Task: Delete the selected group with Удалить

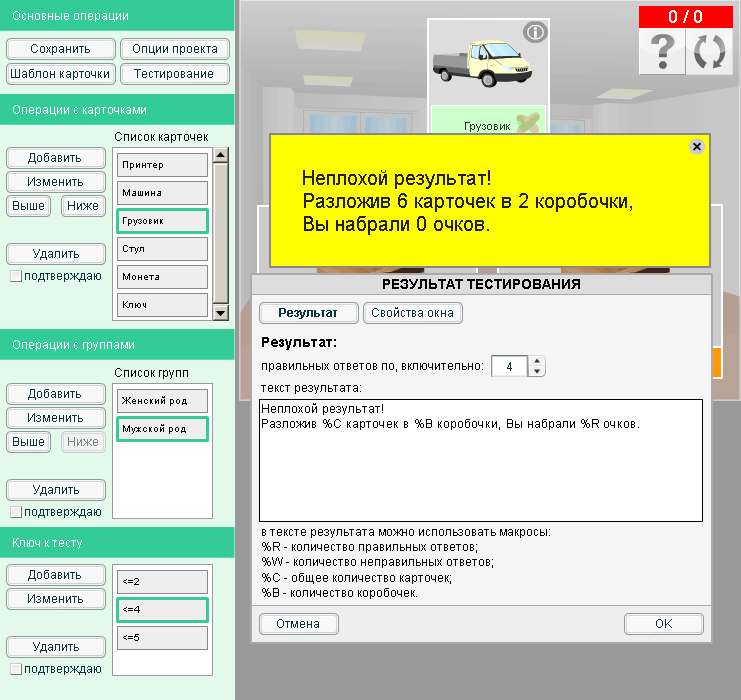Action: 56,490
